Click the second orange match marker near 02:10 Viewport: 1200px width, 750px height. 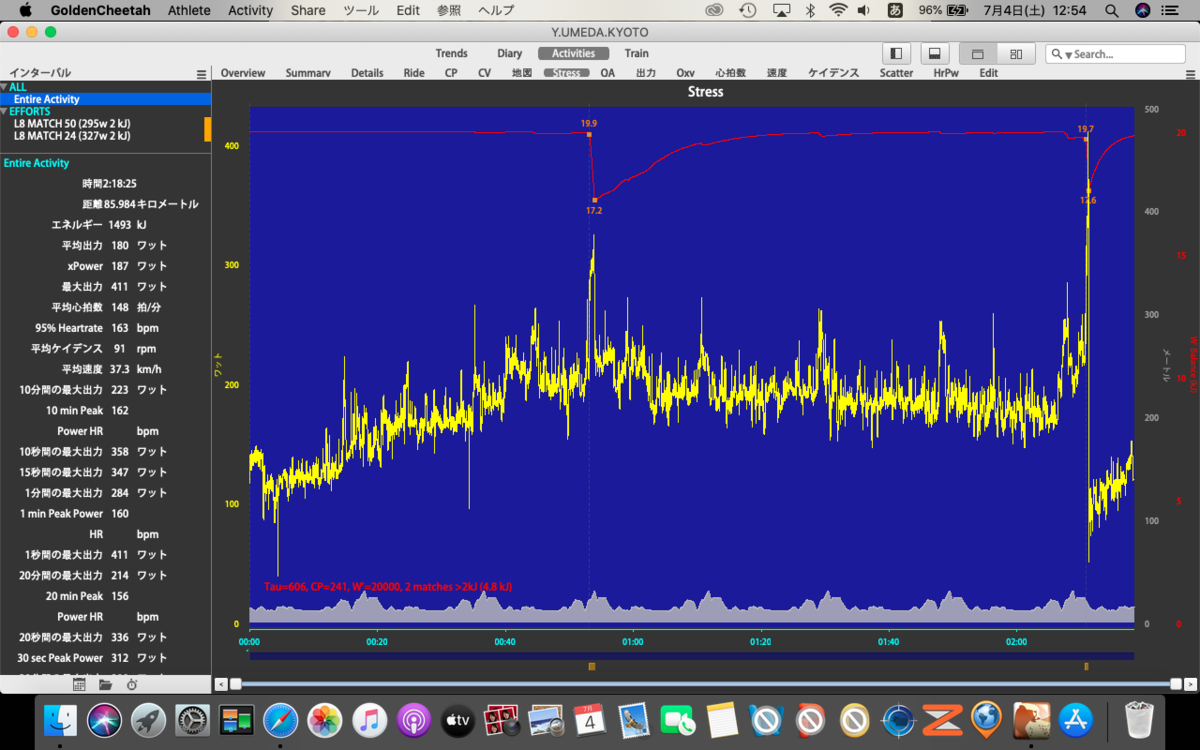[1086, 666]
